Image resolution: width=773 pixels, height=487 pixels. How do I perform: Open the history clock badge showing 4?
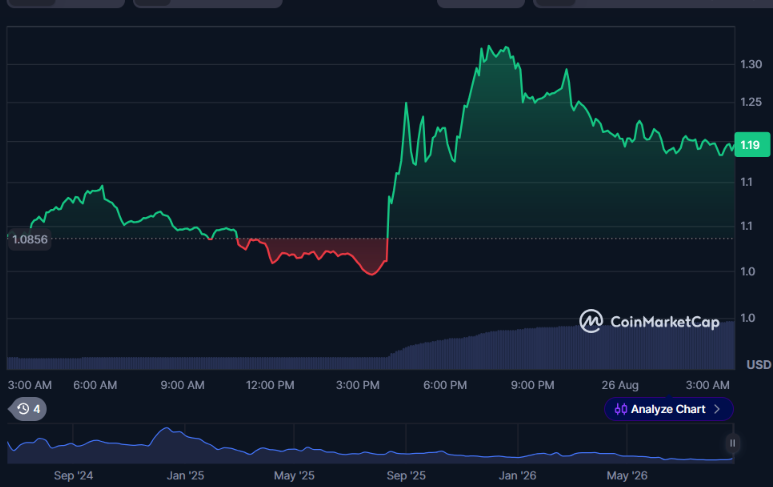[28, 409]
